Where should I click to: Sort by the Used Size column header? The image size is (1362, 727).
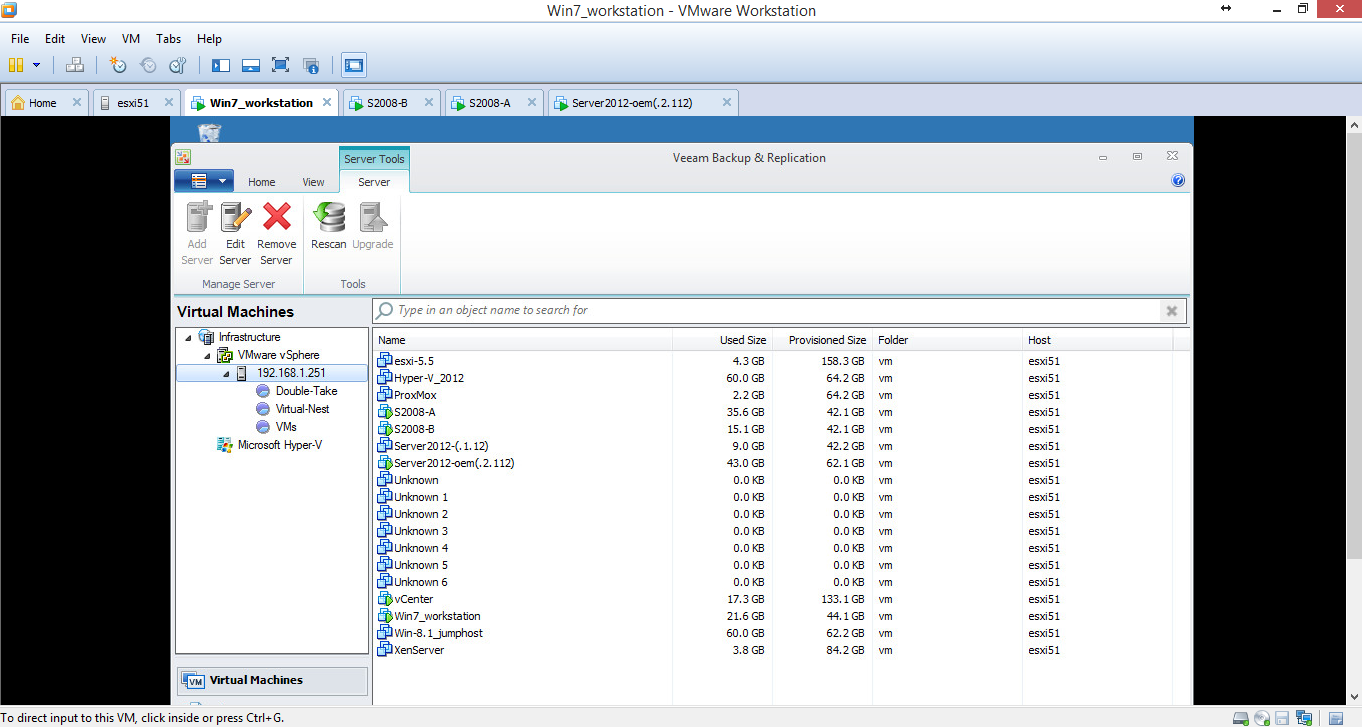click(722, 340)
